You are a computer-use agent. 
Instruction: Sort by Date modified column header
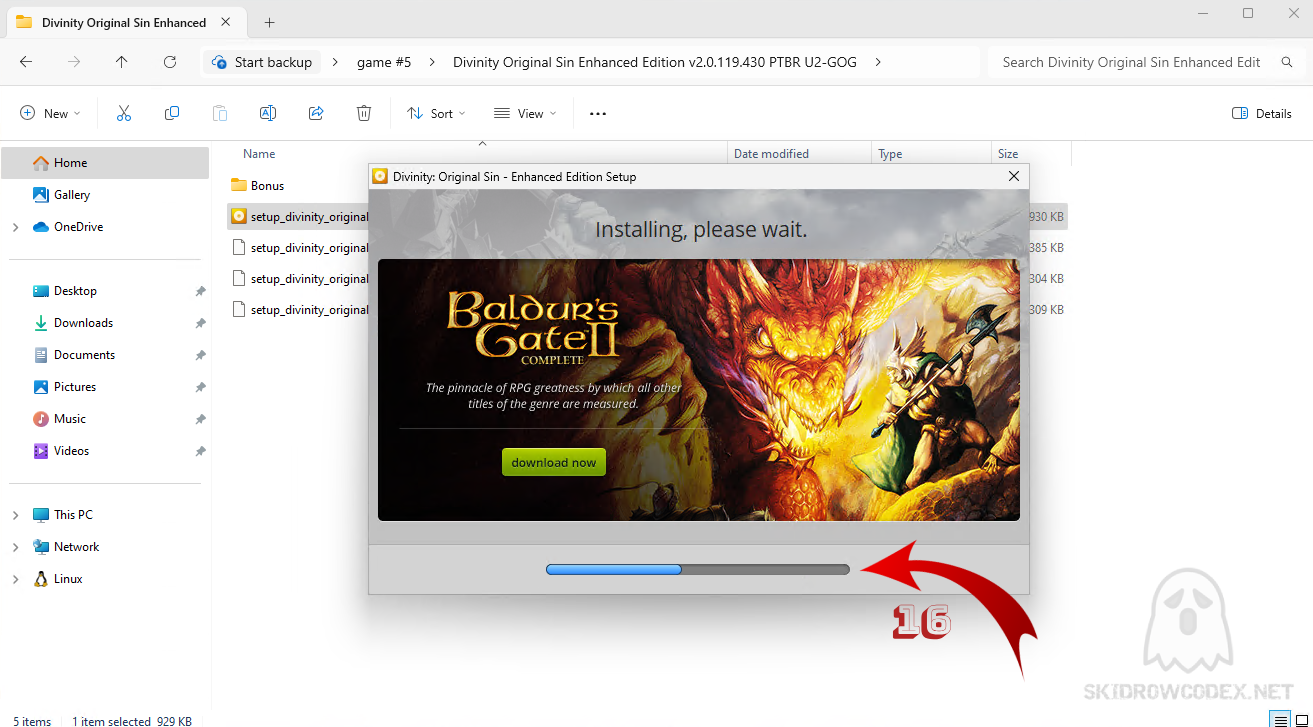click(771, 154)
